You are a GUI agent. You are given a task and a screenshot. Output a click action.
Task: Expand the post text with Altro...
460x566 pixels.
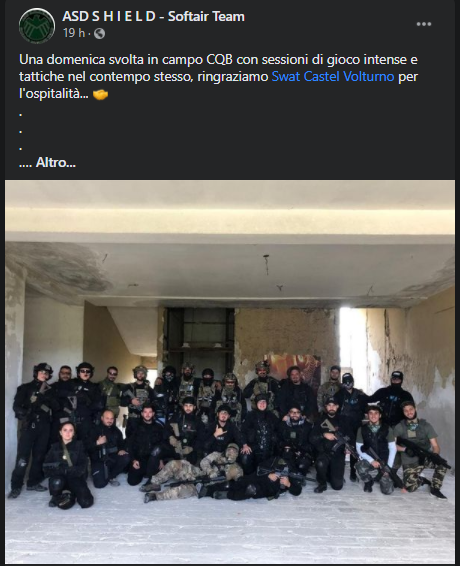56,163
